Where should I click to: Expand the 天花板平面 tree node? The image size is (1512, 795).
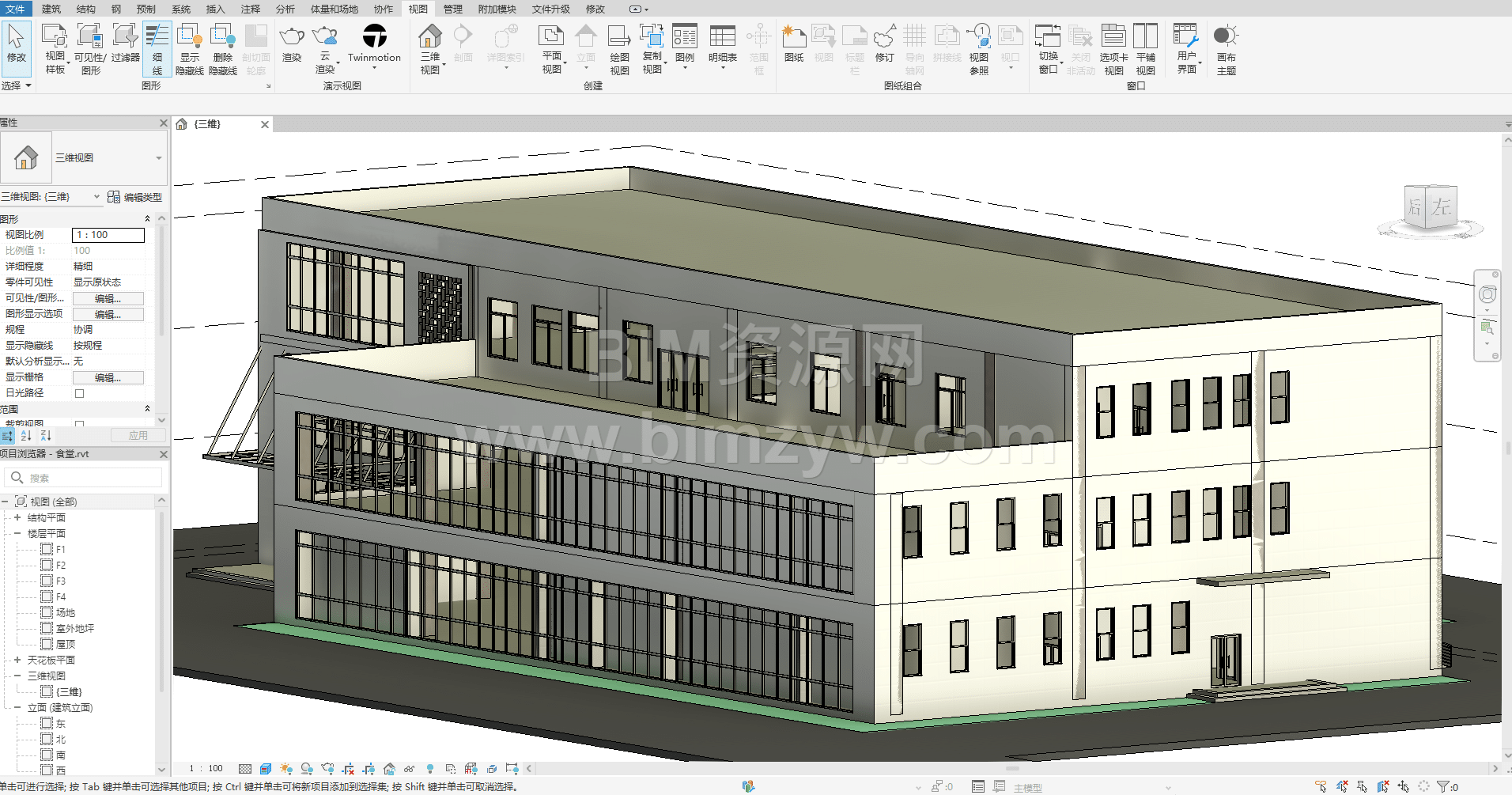tap(17, 661)
